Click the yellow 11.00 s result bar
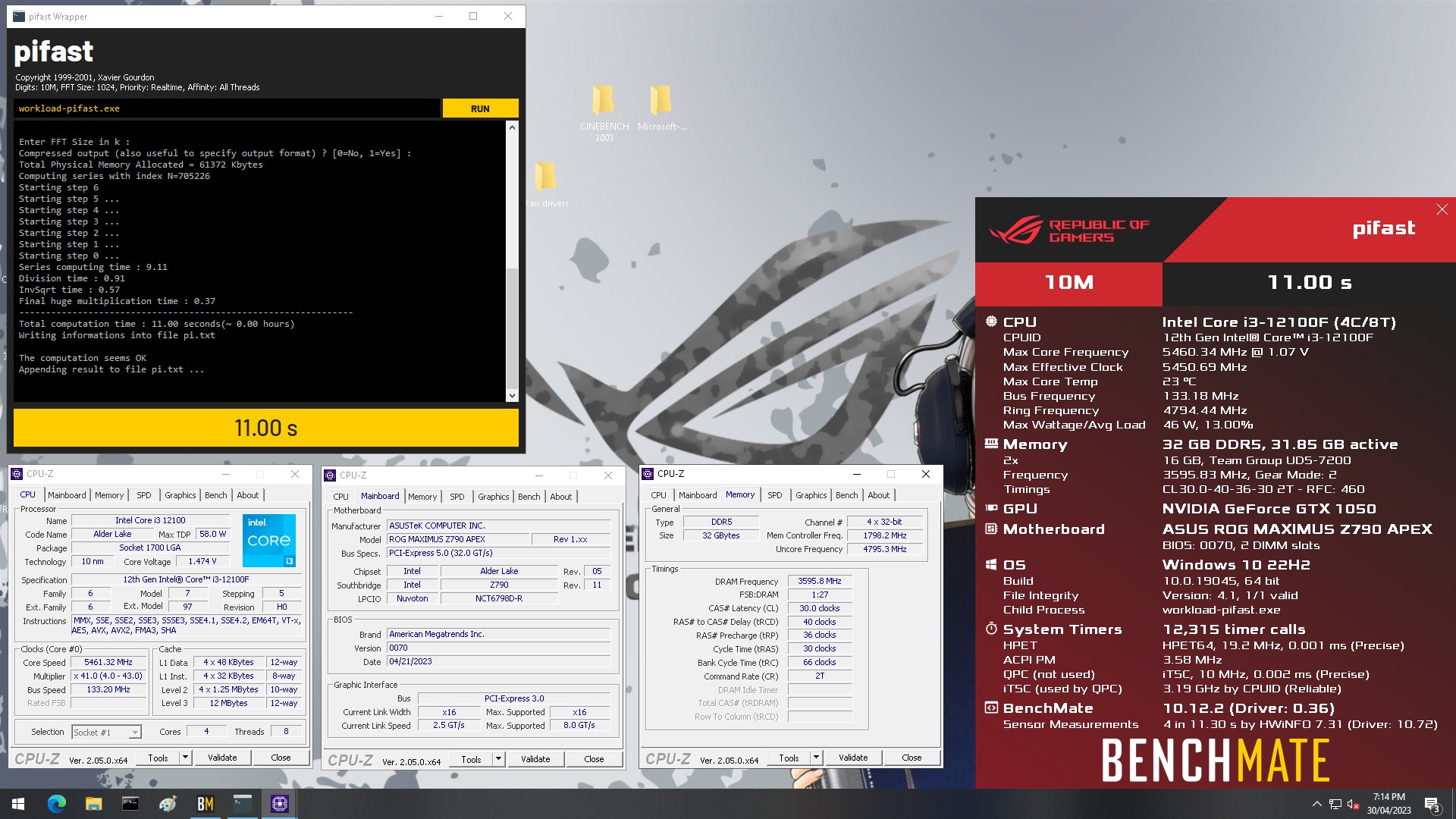 click(x=266, y=428)
